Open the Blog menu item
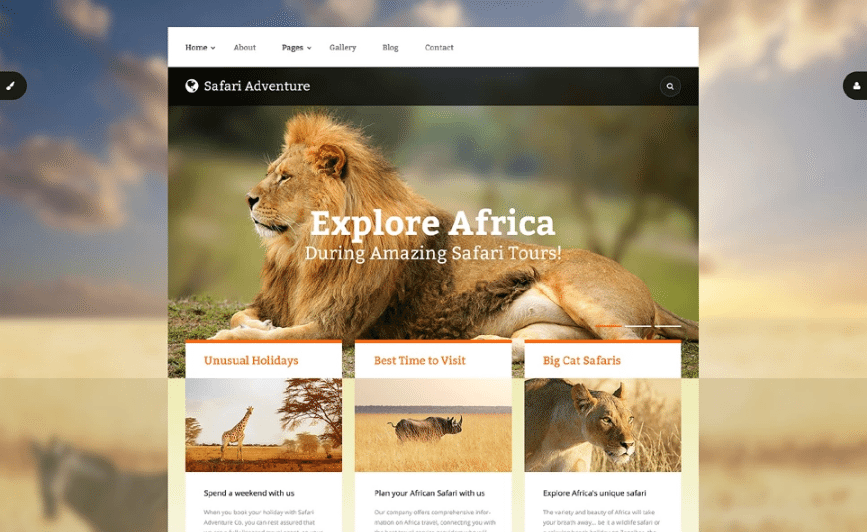The image size is (867, 532). [x=390, y=48]
